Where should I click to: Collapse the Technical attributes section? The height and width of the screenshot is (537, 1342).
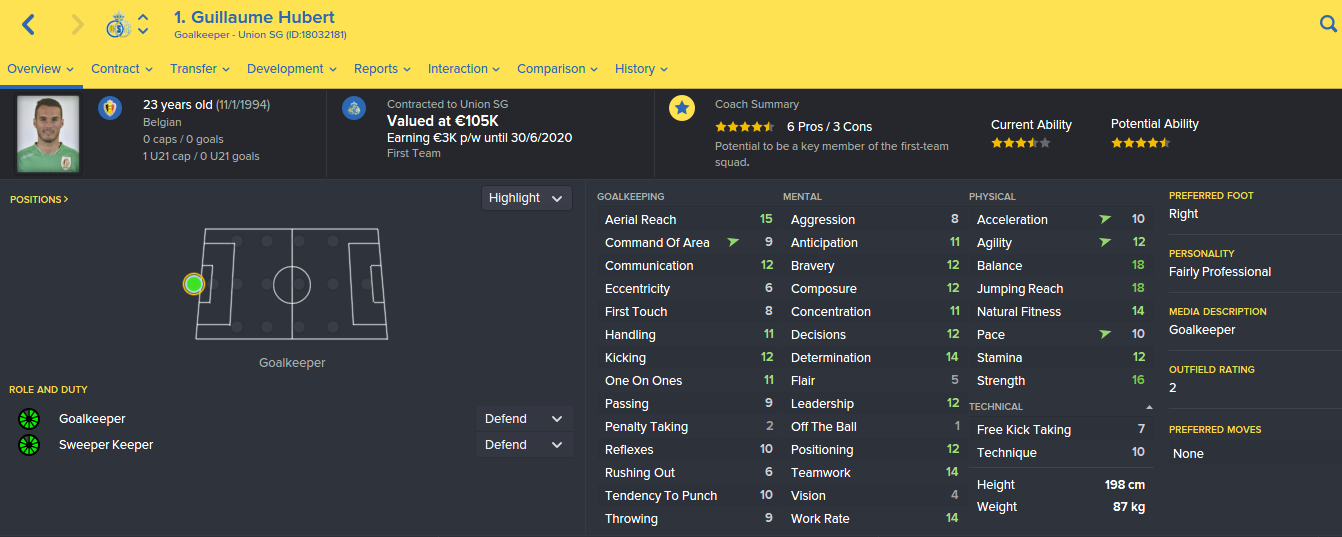pyautogui.click(x=1149, y=407)
